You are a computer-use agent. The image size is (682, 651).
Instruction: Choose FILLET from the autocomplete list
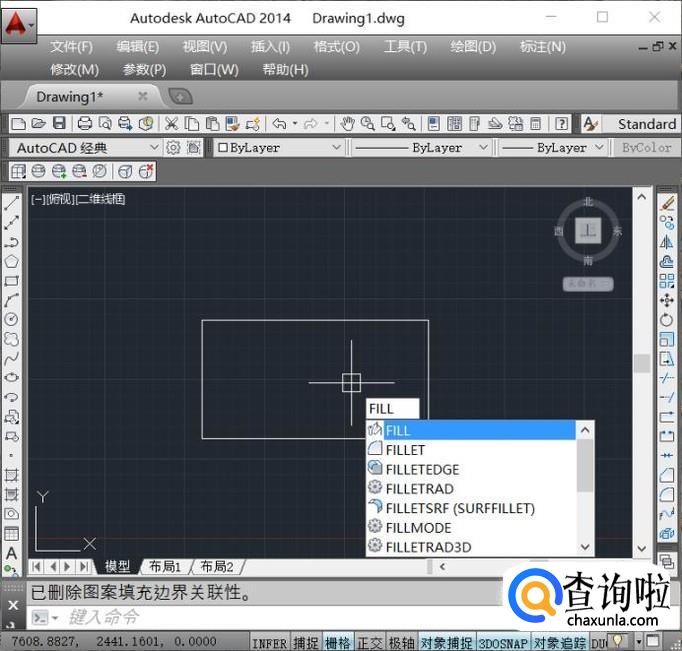click(x=405, y=450)
